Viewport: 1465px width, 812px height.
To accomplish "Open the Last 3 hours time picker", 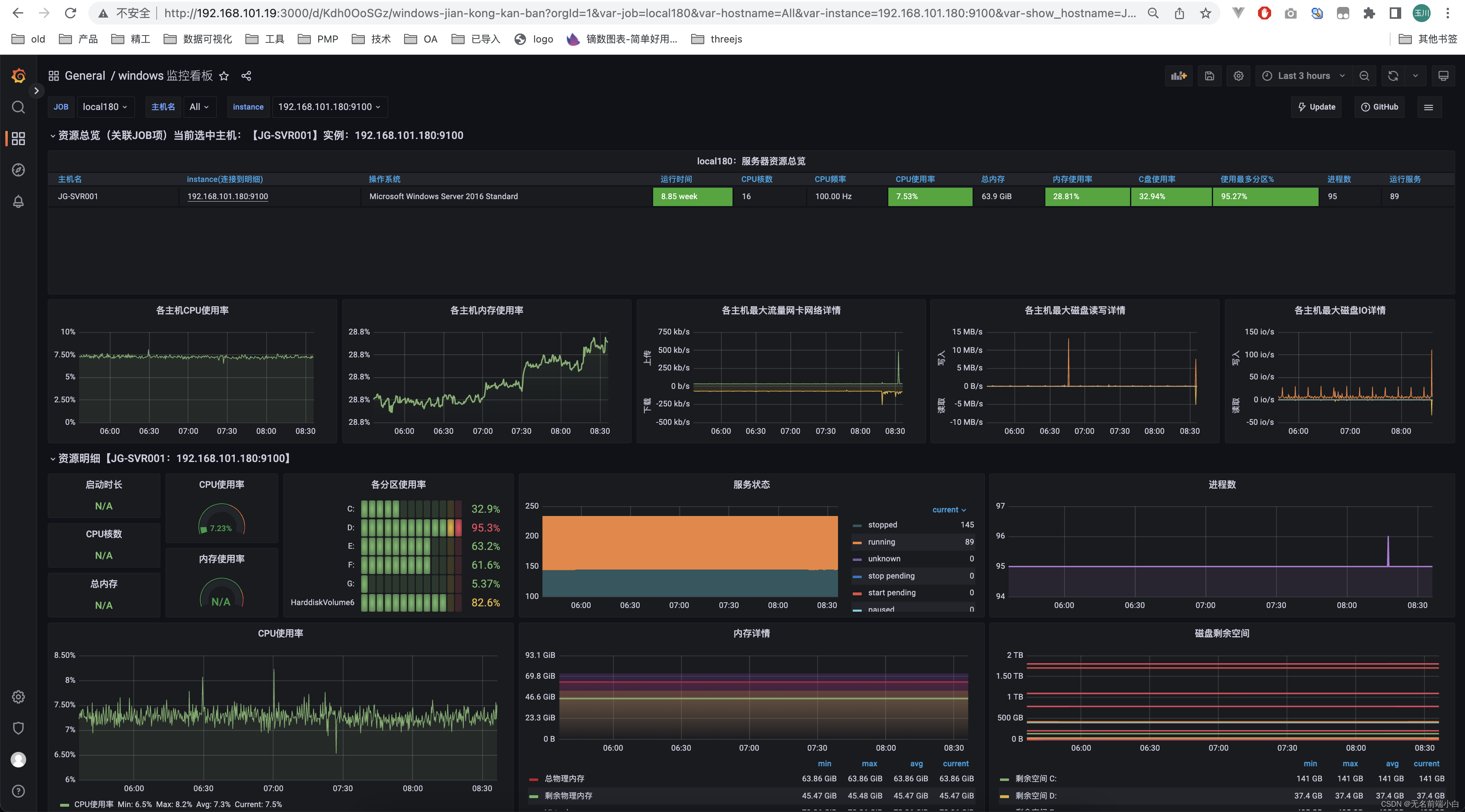I will point(1303,76).
